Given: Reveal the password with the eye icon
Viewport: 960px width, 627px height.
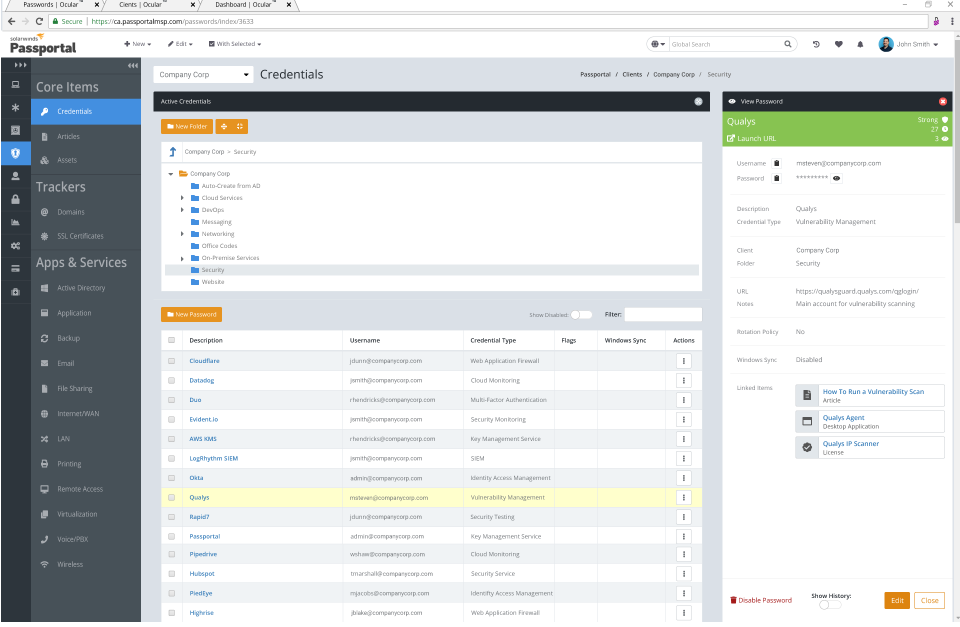Looking at the screenshot, I should click(x=836, y=178).
